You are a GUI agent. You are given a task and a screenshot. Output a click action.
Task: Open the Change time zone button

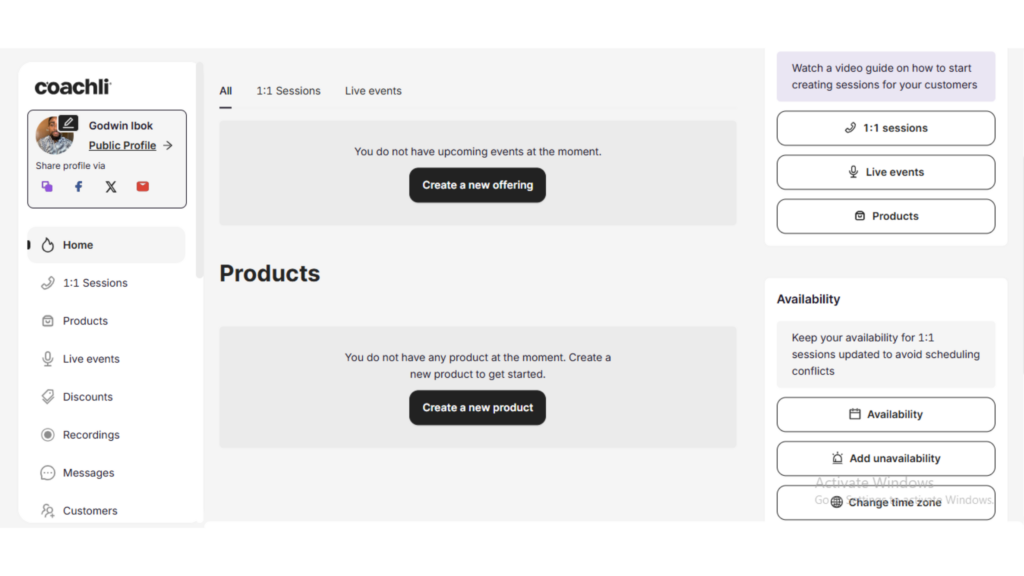pos(886,502)
